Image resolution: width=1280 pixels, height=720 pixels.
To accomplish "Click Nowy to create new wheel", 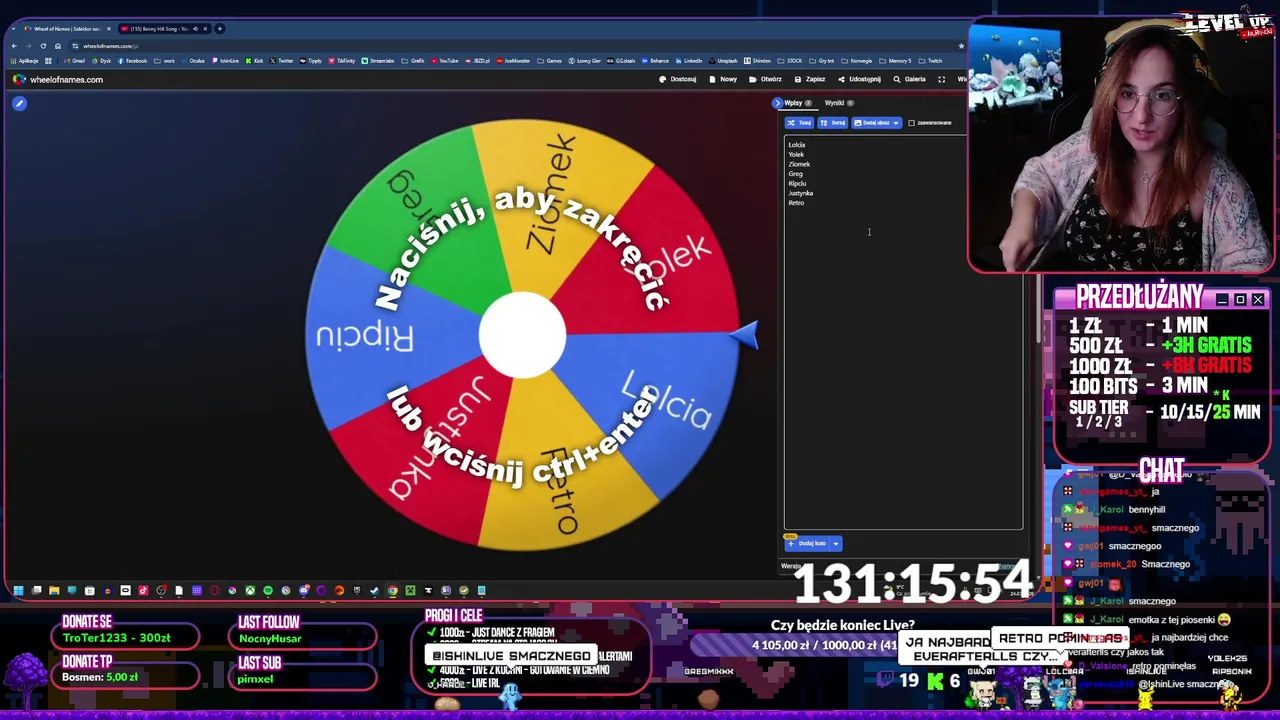I will [x=723, y=79].
